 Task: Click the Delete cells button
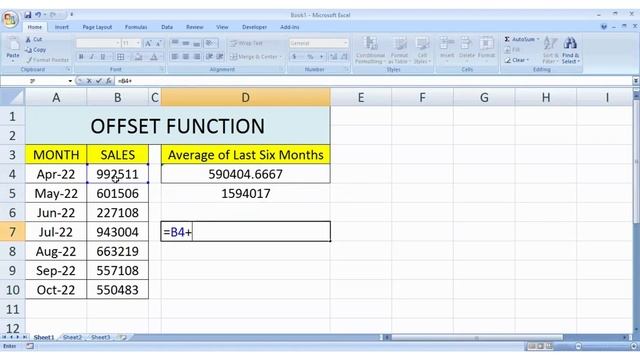pos(467,49)
